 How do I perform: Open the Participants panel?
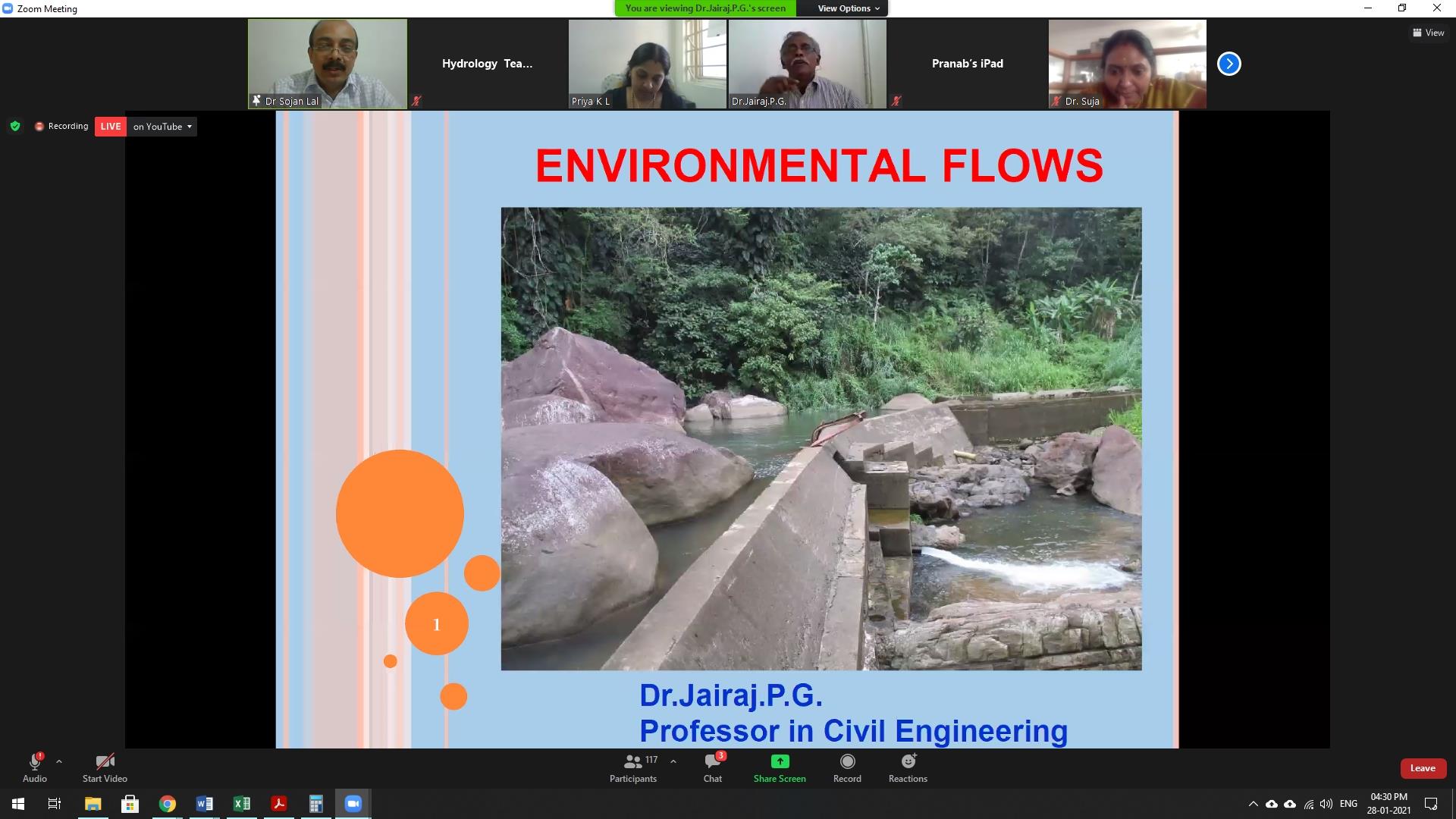(x=633, y=767)
